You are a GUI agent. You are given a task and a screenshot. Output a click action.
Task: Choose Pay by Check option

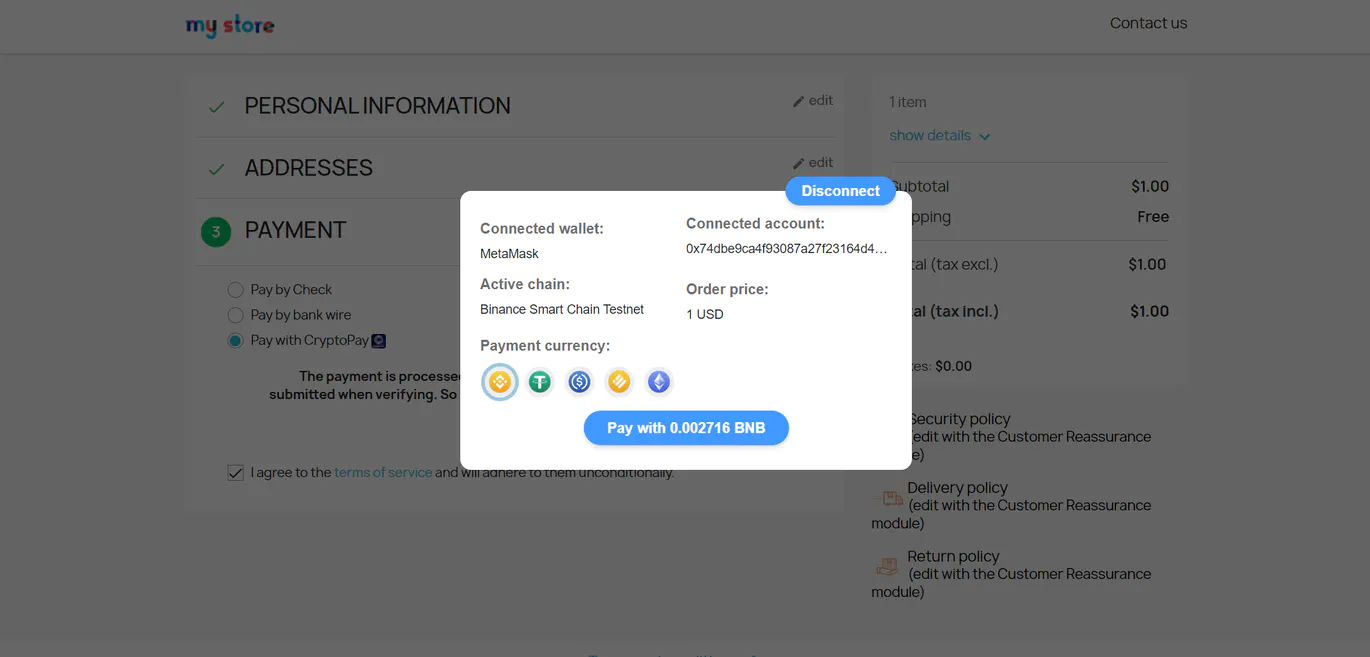(x=235, y=290)
